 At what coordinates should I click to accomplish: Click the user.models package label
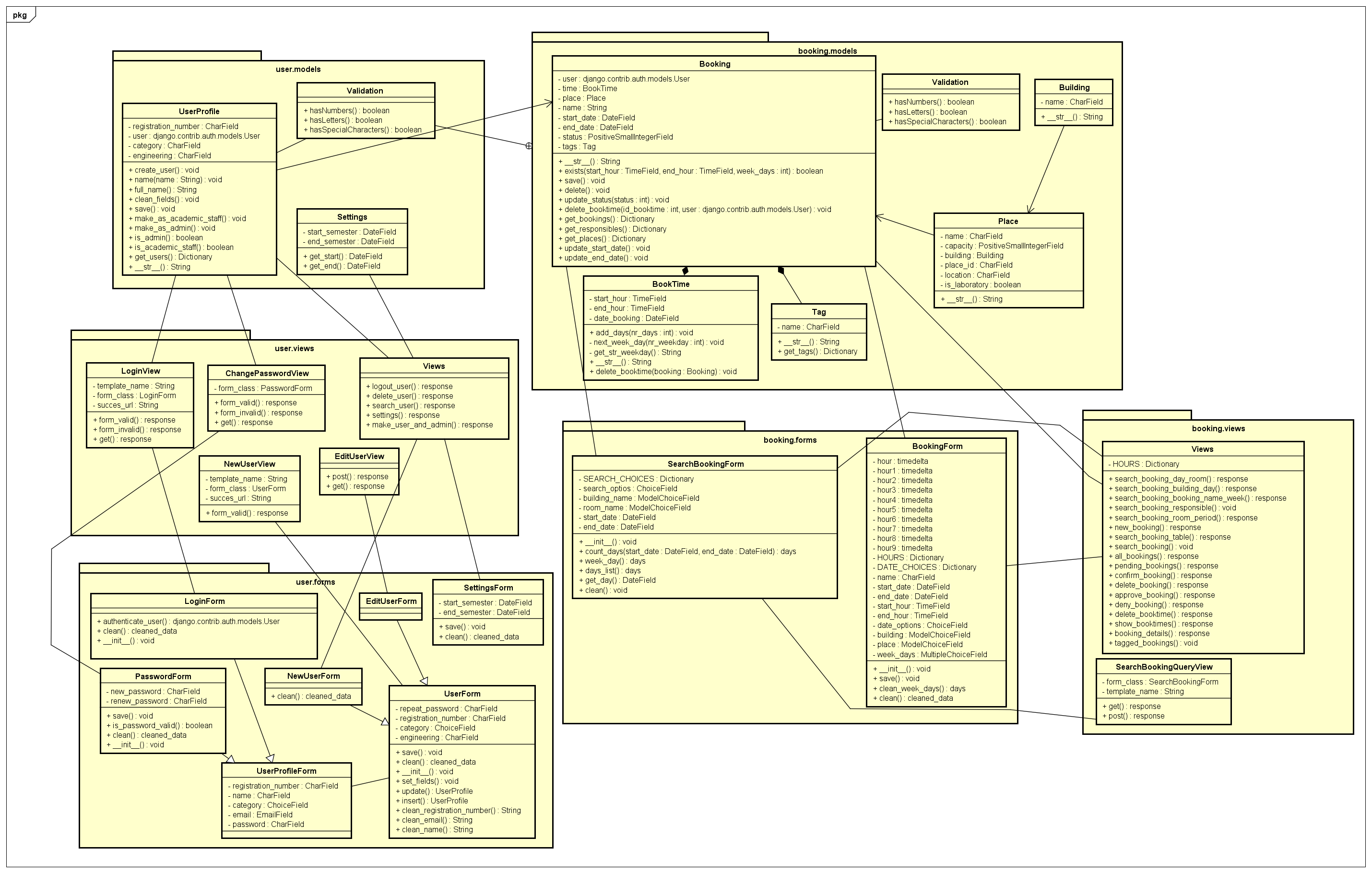coord(298,69)
